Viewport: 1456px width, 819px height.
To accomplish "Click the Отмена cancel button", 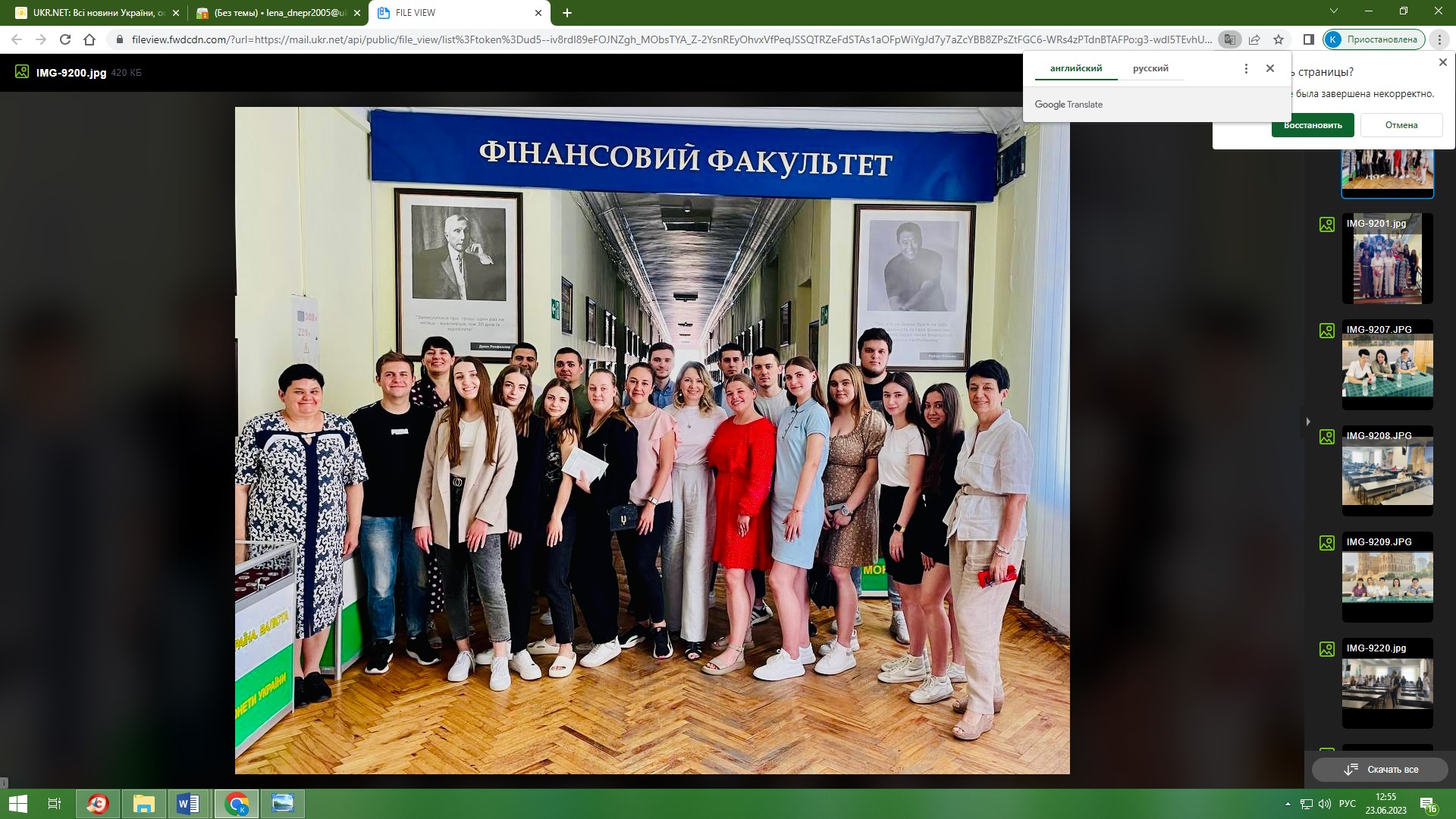I will tap(1401, 125).
